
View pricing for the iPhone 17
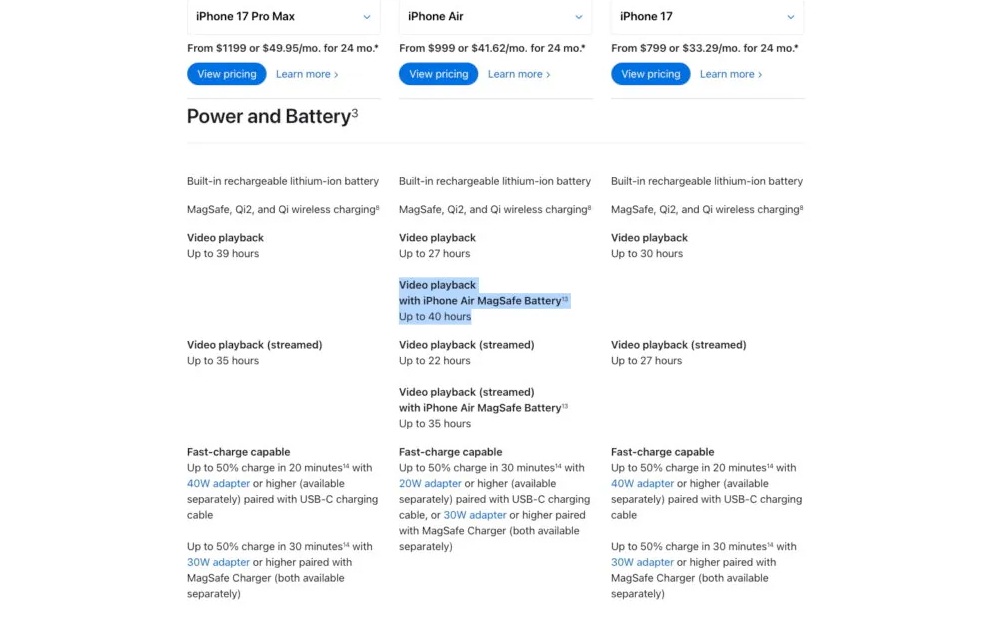click(x=651, y=74)
